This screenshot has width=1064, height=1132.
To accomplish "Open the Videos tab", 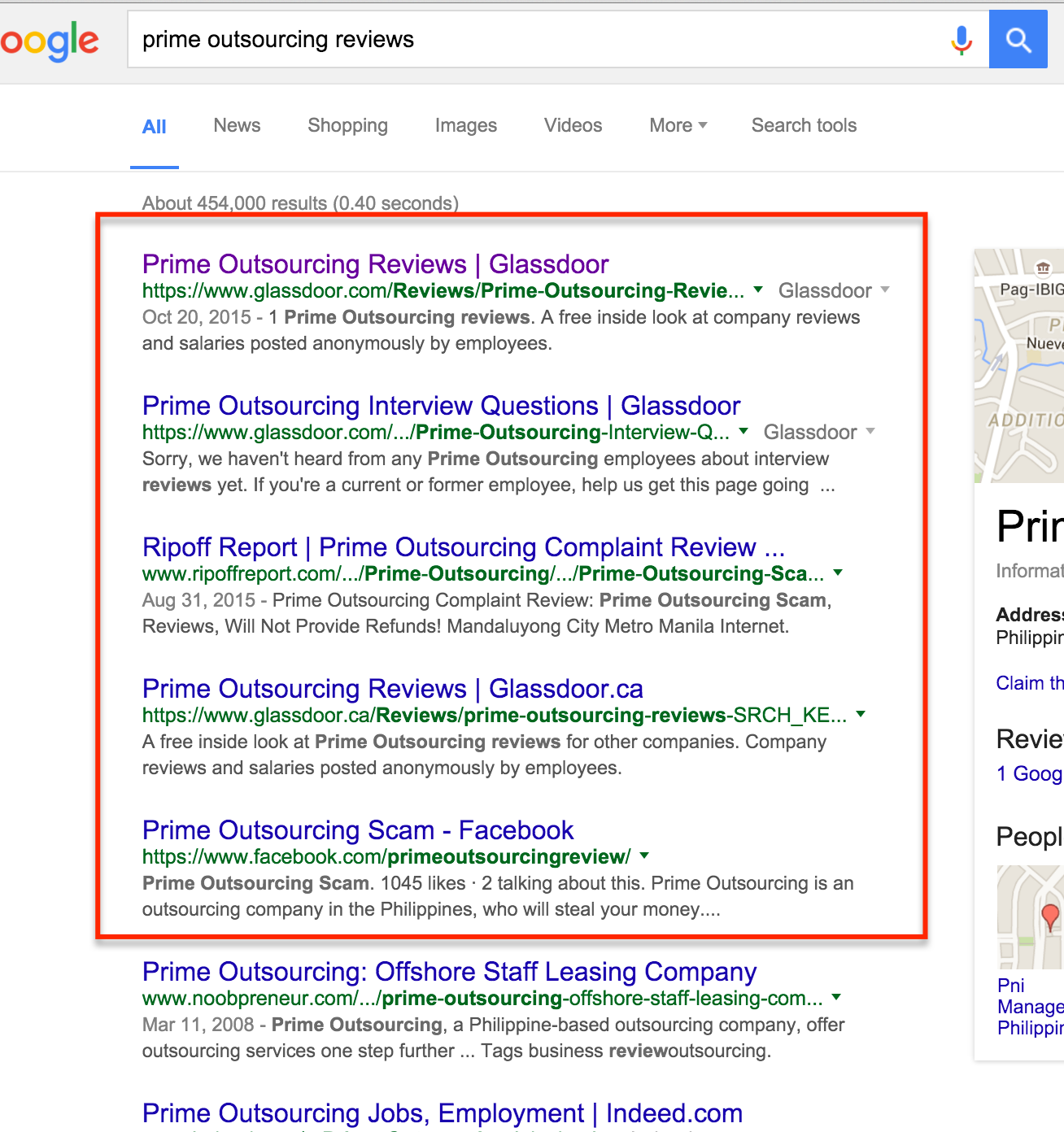I will [572, 125].
